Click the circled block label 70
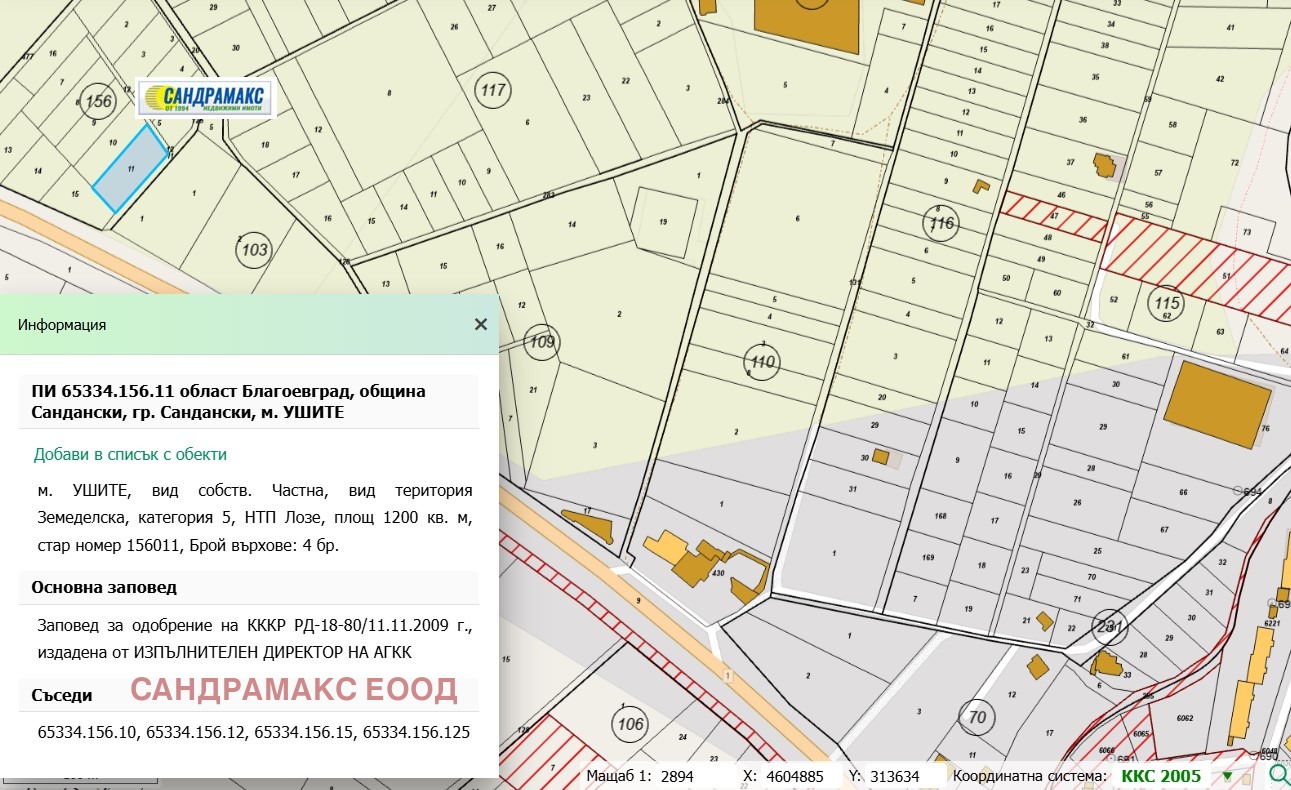This screenshot has height=790, width=1291. (x=977, y=717)
